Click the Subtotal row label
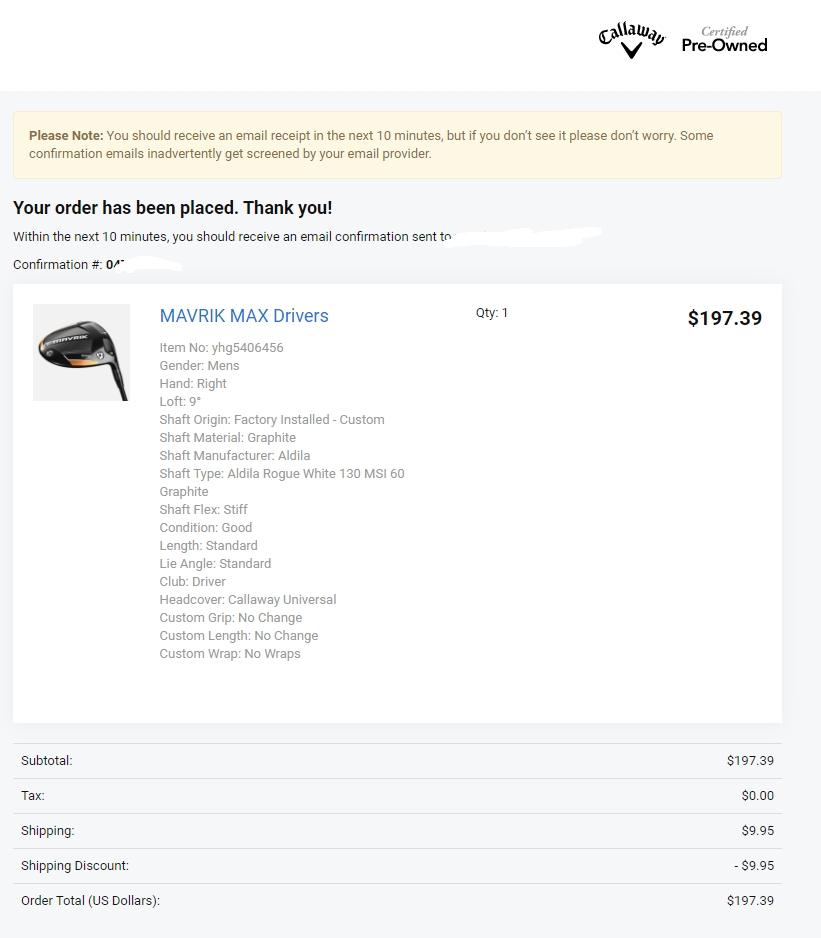Viewport: 821px width, 938px height. click(47, 761)
